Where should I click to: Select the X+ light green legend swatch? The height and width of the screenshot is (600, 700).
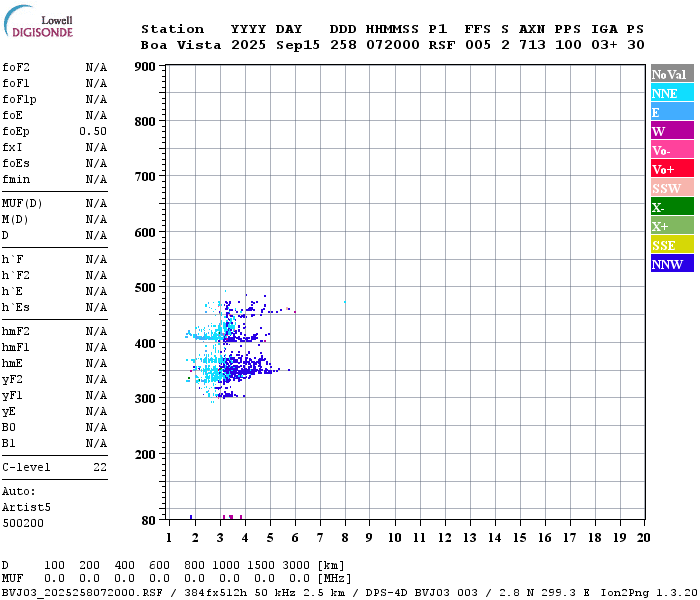point(672,226)
